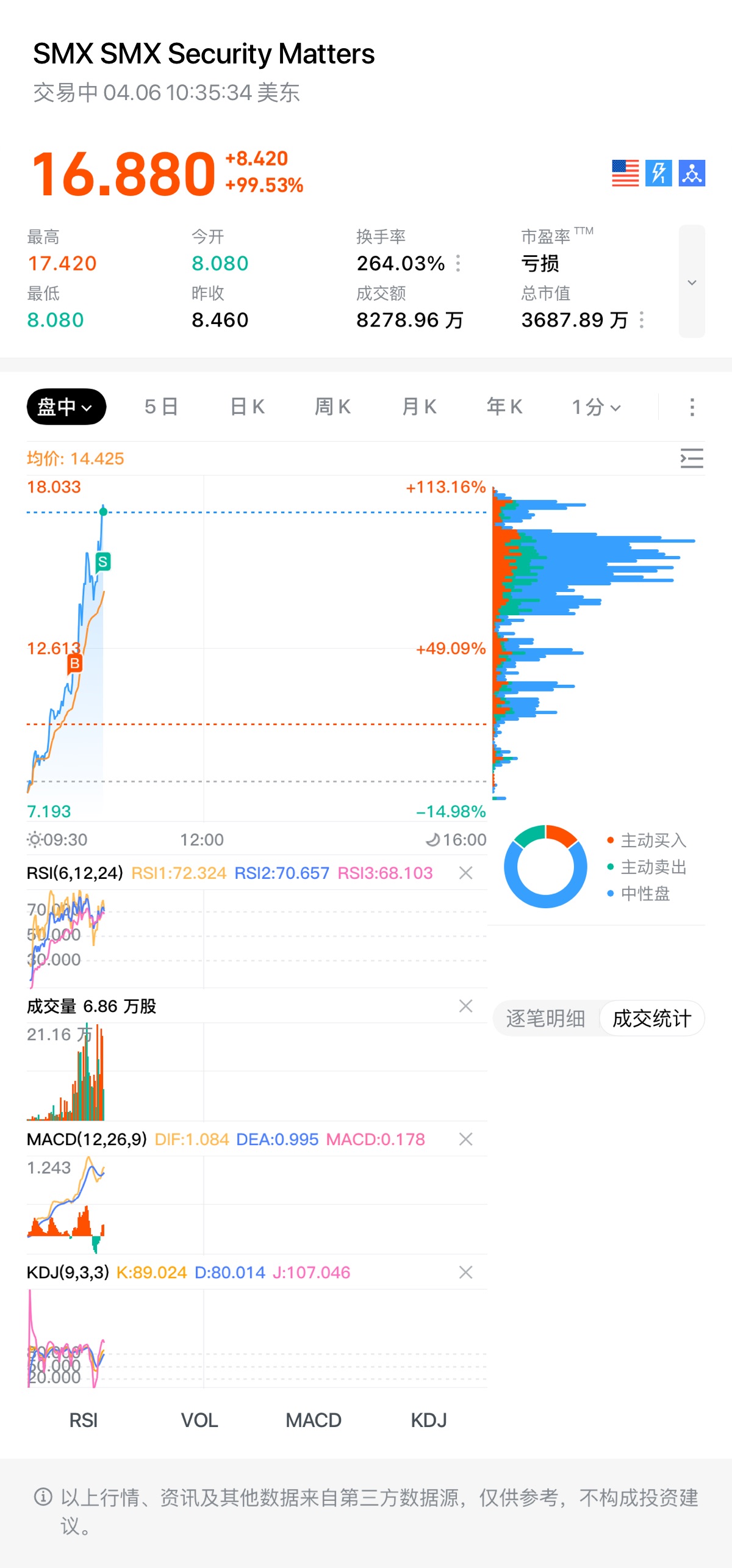Tap the US flag market icon
The image size is (732, 1568).
tap(625, 173)
